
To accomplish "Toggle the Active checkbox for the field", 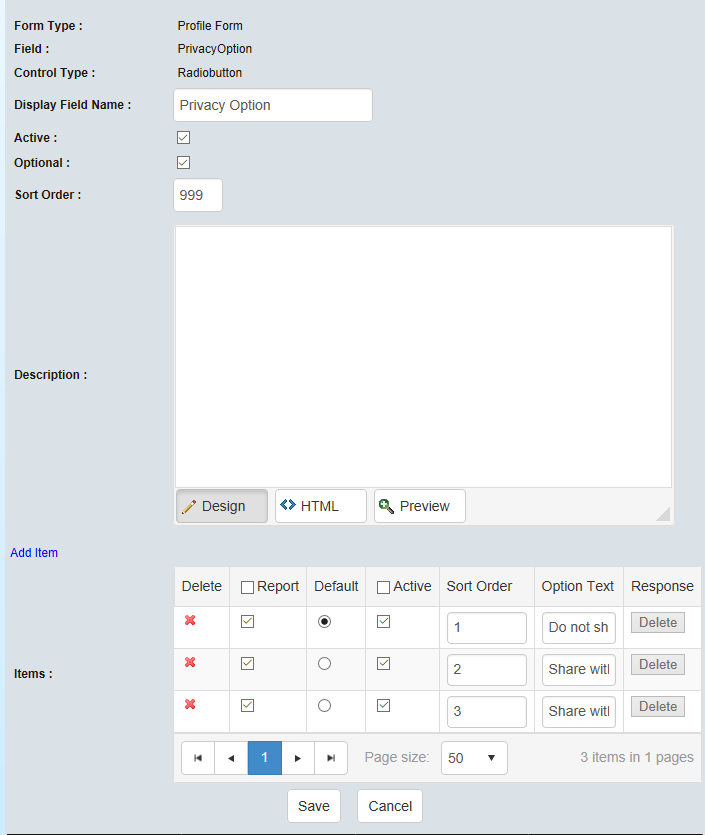I will tap(183, 138).
